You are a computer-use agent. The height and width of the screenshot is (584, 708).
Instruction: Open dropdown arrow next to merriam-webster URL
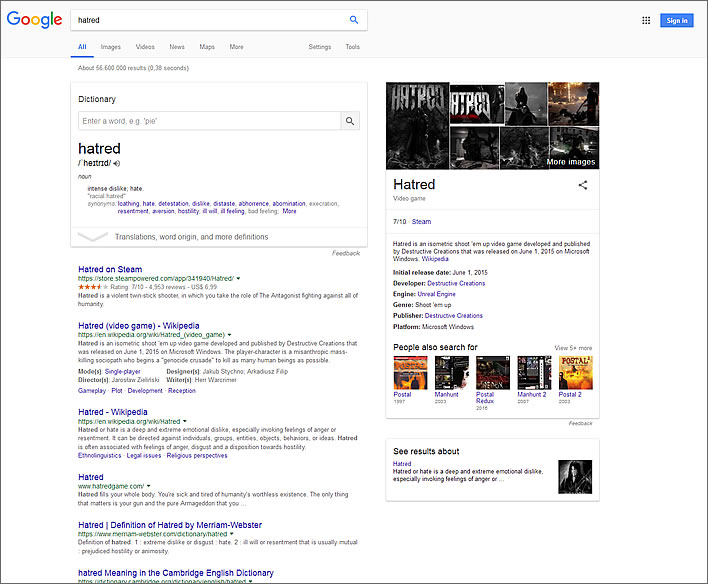[232, 534]
